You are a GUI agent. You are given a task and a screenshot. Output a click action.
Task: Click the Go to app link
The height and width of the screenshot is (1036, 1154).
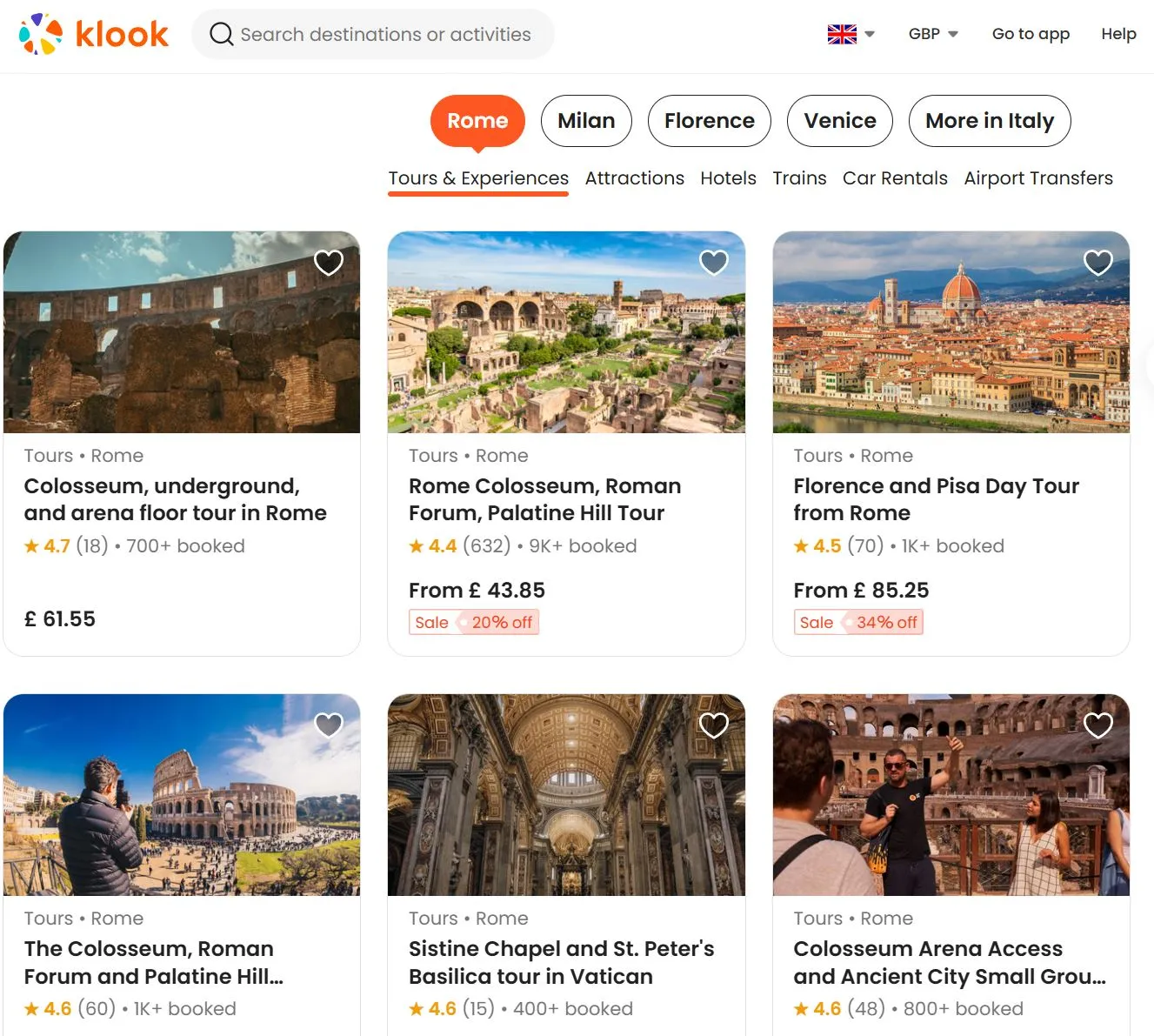(x=1031, y=34)
